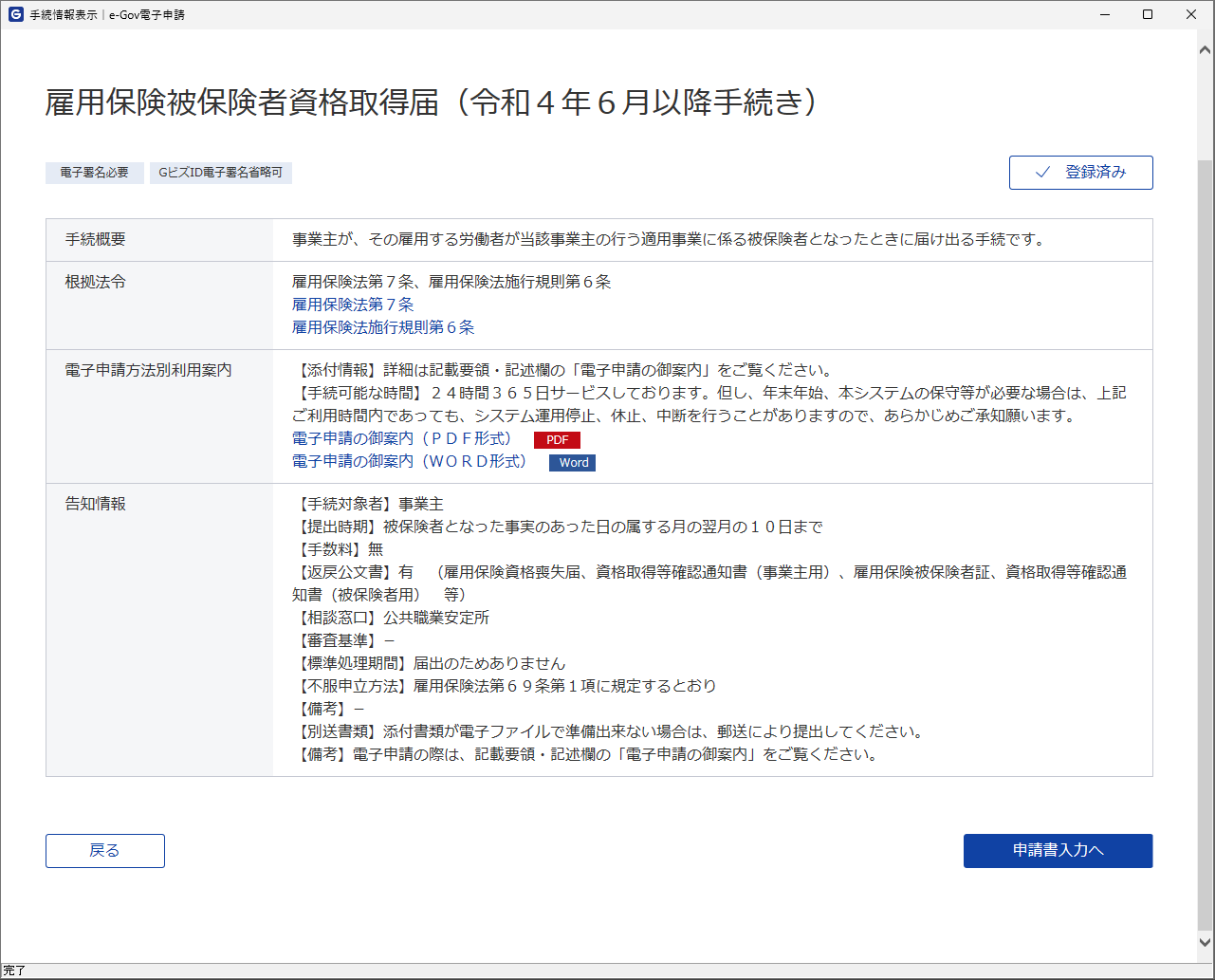Proceed with 申請書入力へ button
Viewport: 1215px width, 980px height.
1059,851
